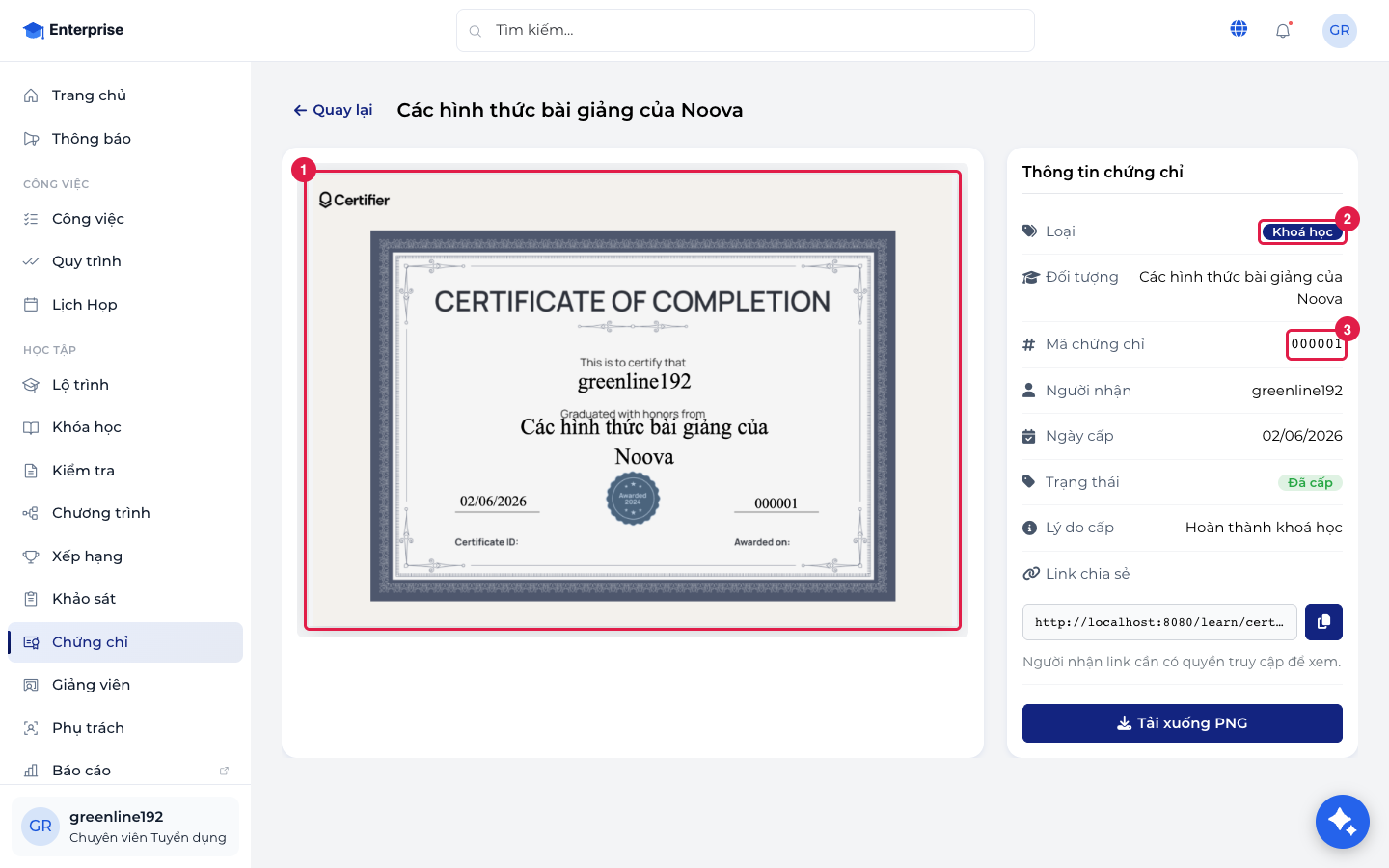
Task: Click the Kiểm tra document icon
Action: click(31, 471)
